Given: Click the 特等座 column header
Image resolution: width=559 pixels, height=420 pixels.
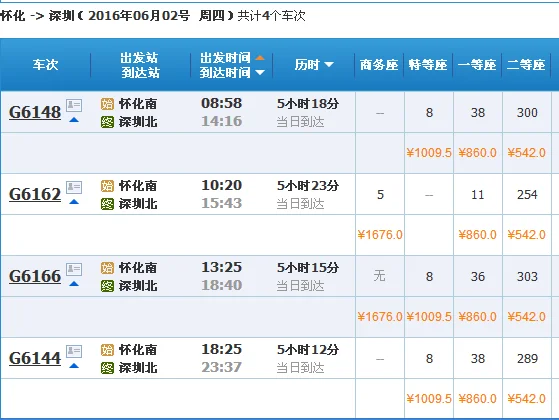Looking at the screenshot, I should [428, 65].
